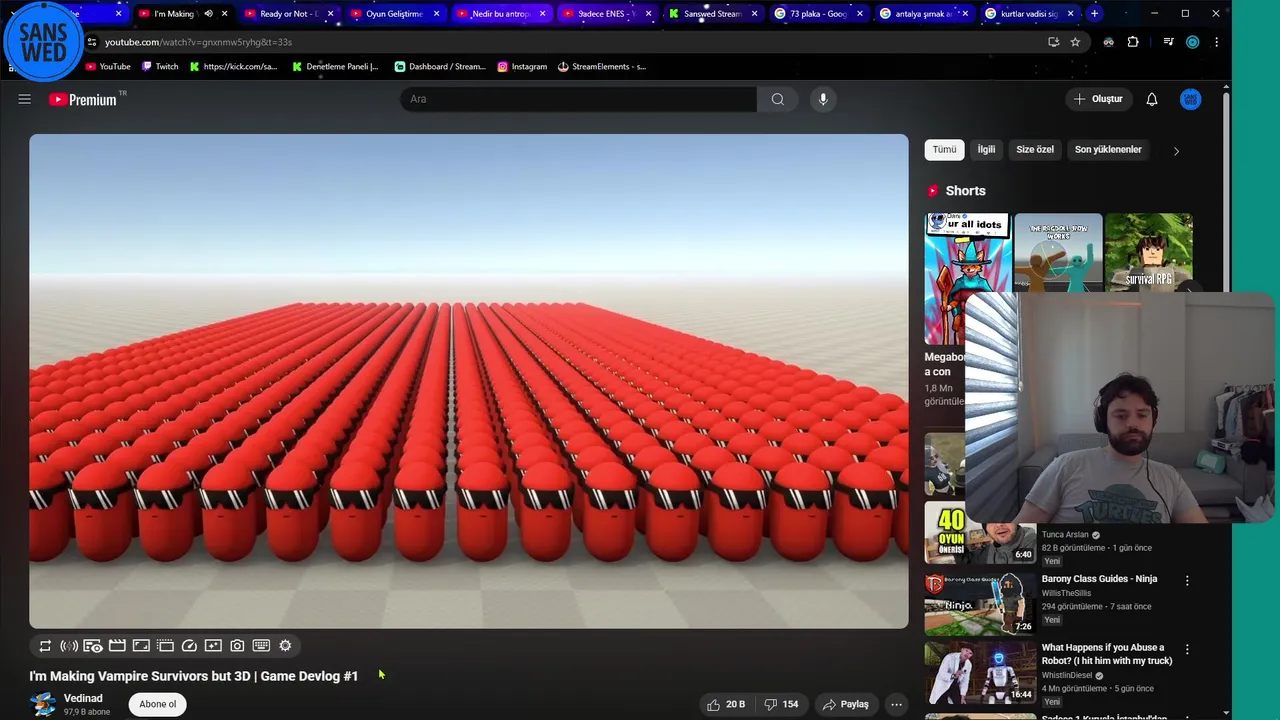Click the page vertical scrollbar
Image resolution: width=1280 pixels, height=720 pixels.
click(x=1226, y=400)
